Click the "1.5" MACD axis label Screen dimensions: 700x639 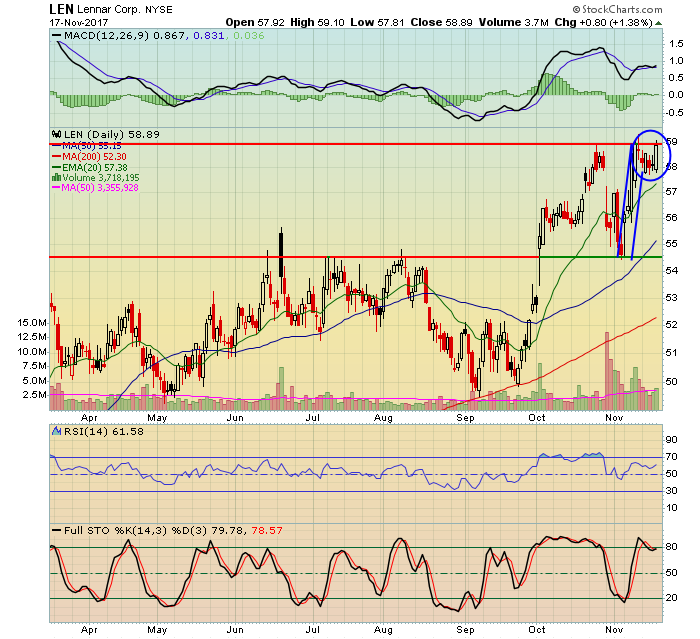pos(676,44)
